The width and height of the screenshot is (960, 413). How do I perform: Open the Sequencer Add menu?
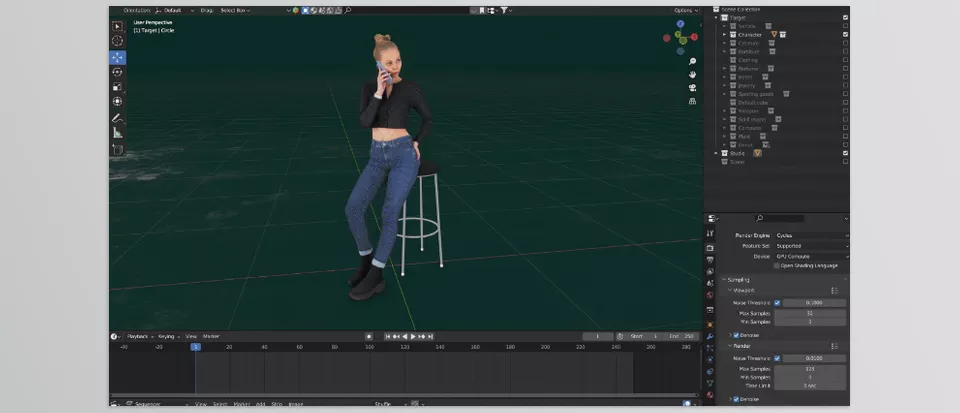coord(261,404)
